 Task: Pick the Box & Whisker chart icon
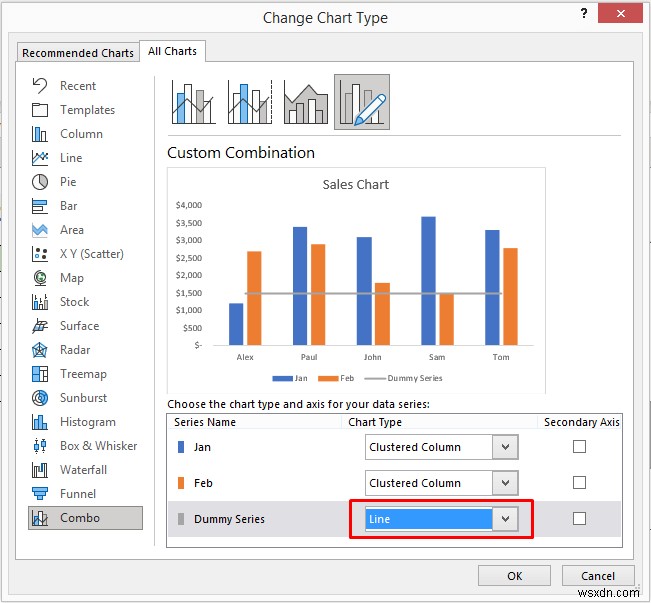40,446
